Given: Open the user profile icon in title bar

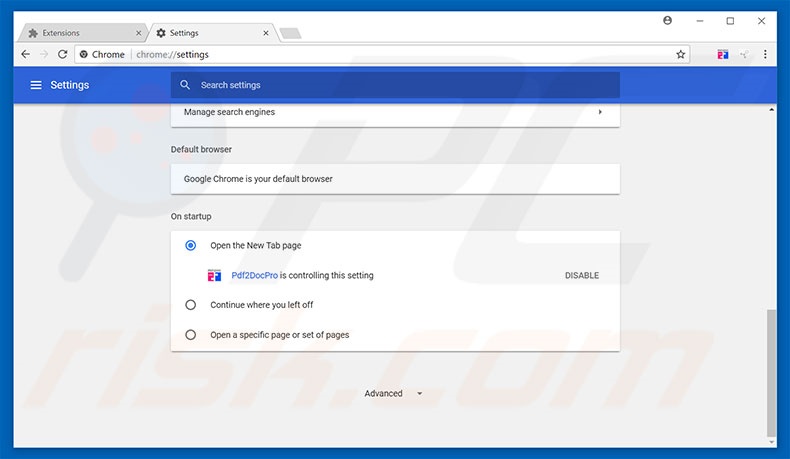Looking at the screenshot, I should click(668, 21).
